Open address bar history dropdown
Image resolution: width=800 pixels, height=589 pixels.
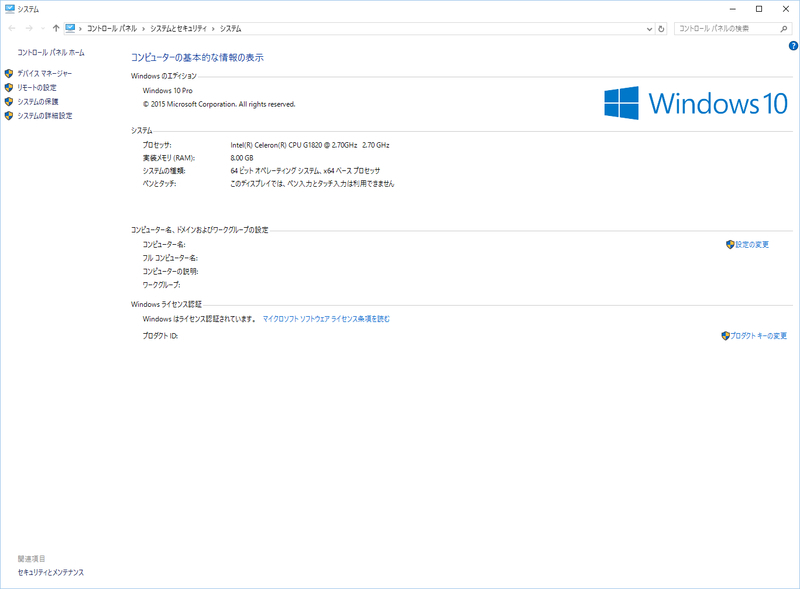coord(649,29)
